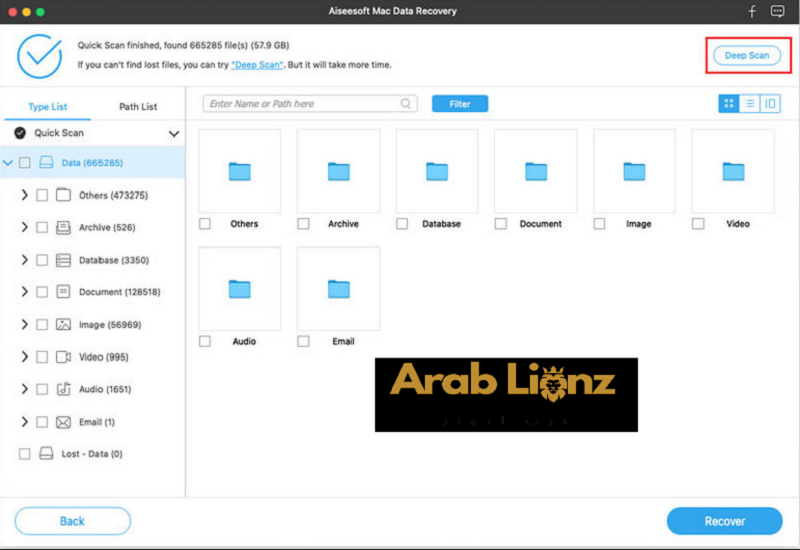The height and width of the screenshot is (550, 800).
Task: Expand the Database (3350) node
Action: (x=24, y=260)
